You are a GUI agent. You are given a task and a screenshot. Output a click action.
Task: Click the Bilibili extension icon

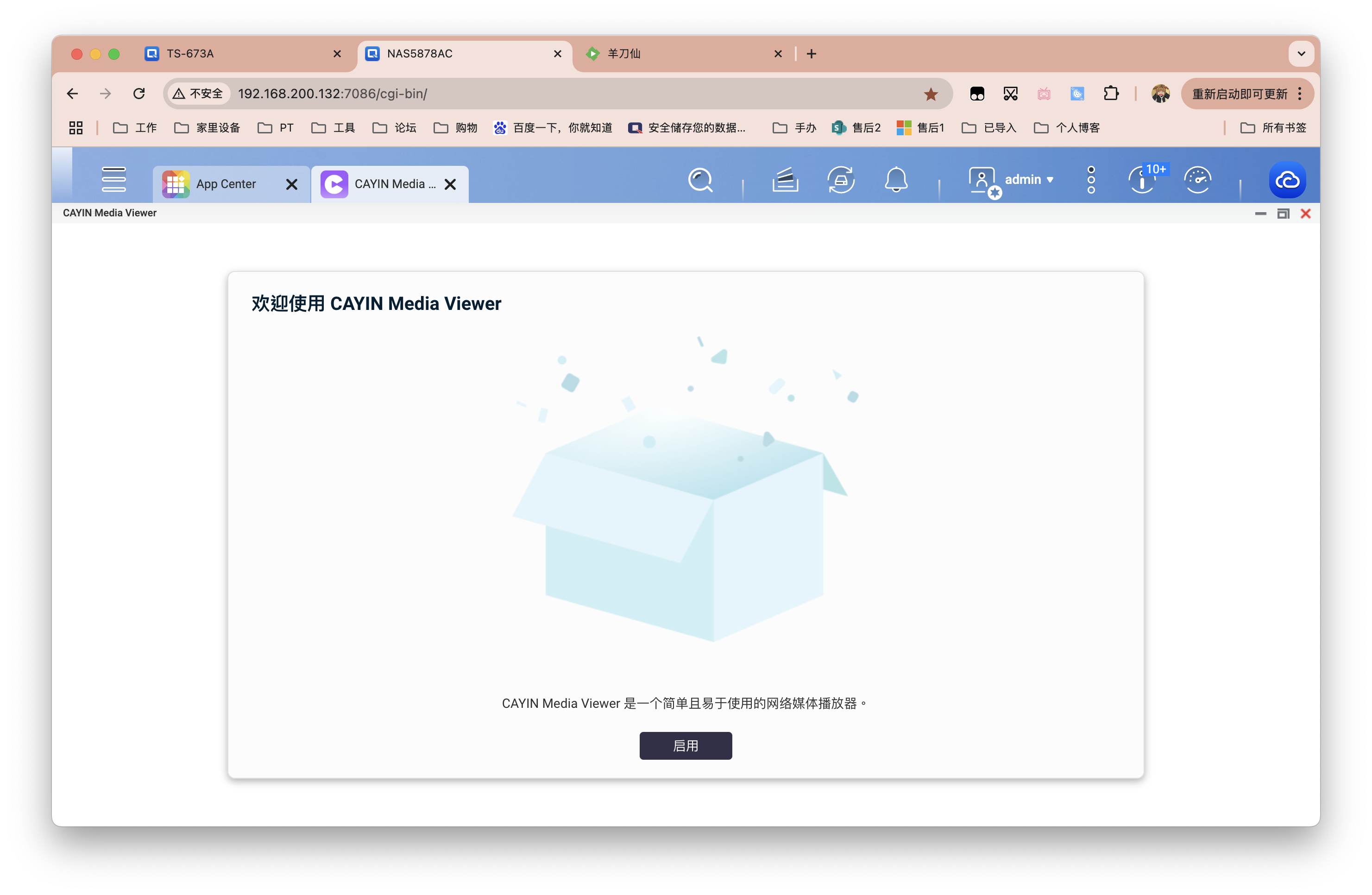click(1044, 94)
